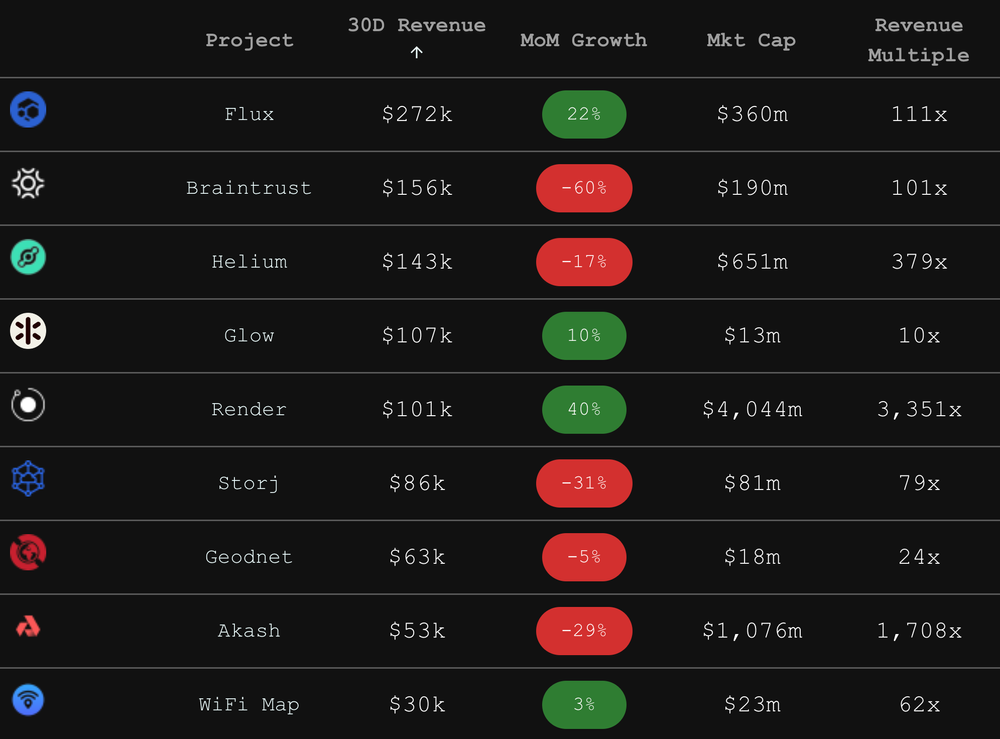This screenshot has height=739, width=1000.
Task: Click the Storj blue hexagon logo
Action: (x=28, y=479)
